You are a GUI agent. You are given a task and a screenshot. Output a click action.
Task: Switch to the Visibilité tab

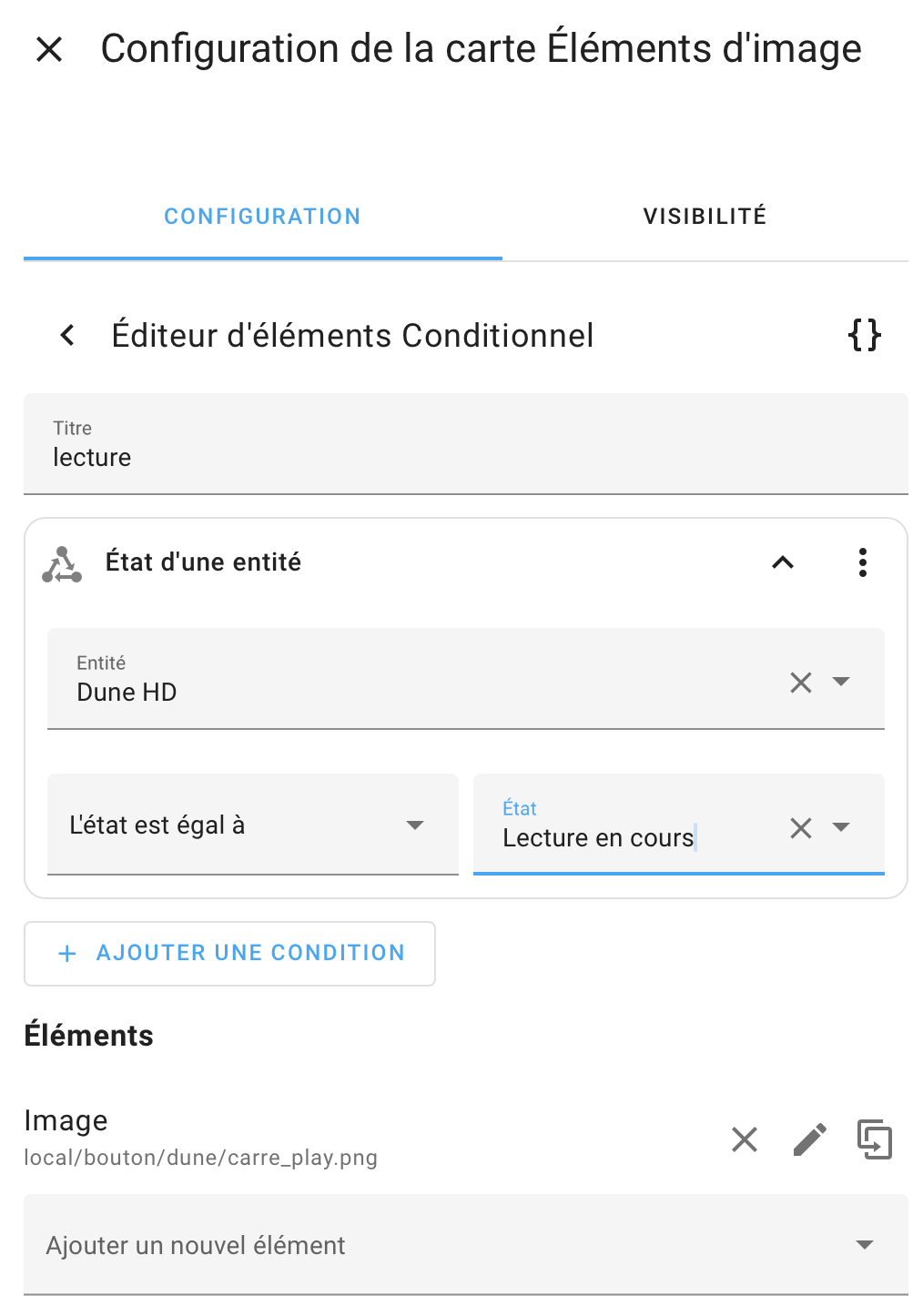point(705,217)
